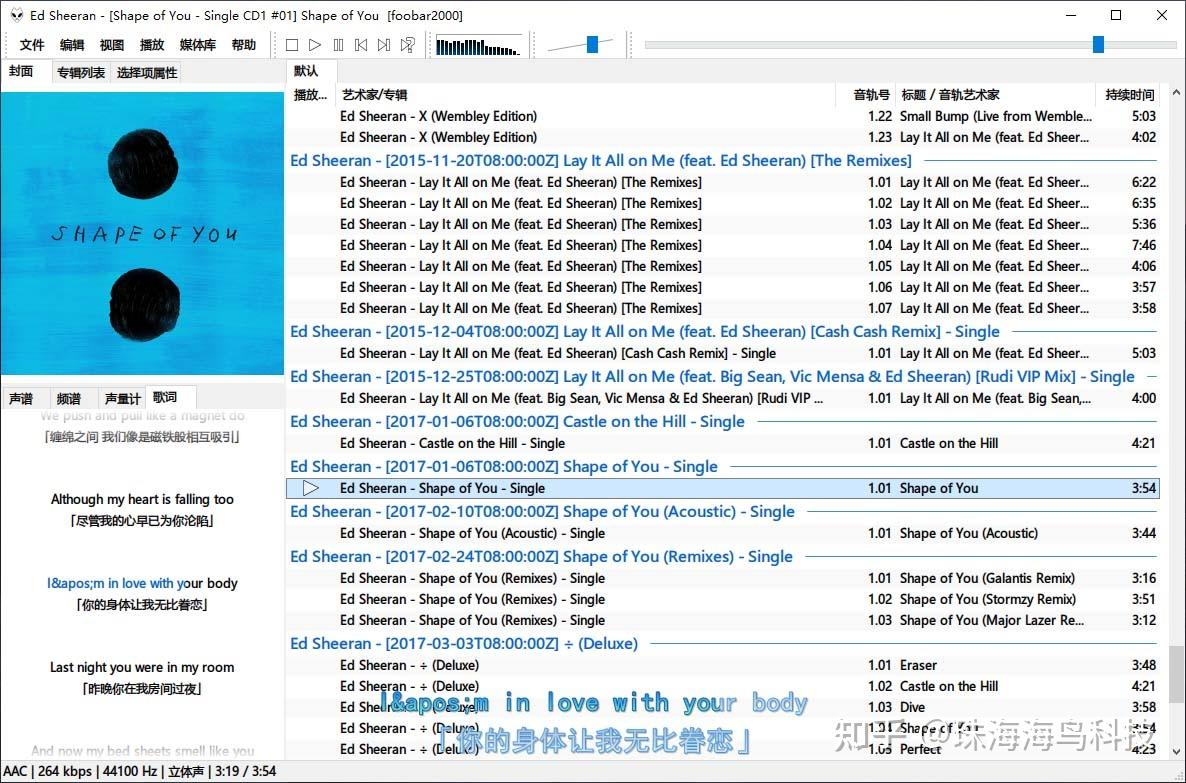Select the Next track icon
The height and width of the screenshot is (783, 1186).
tap(384, 44)
